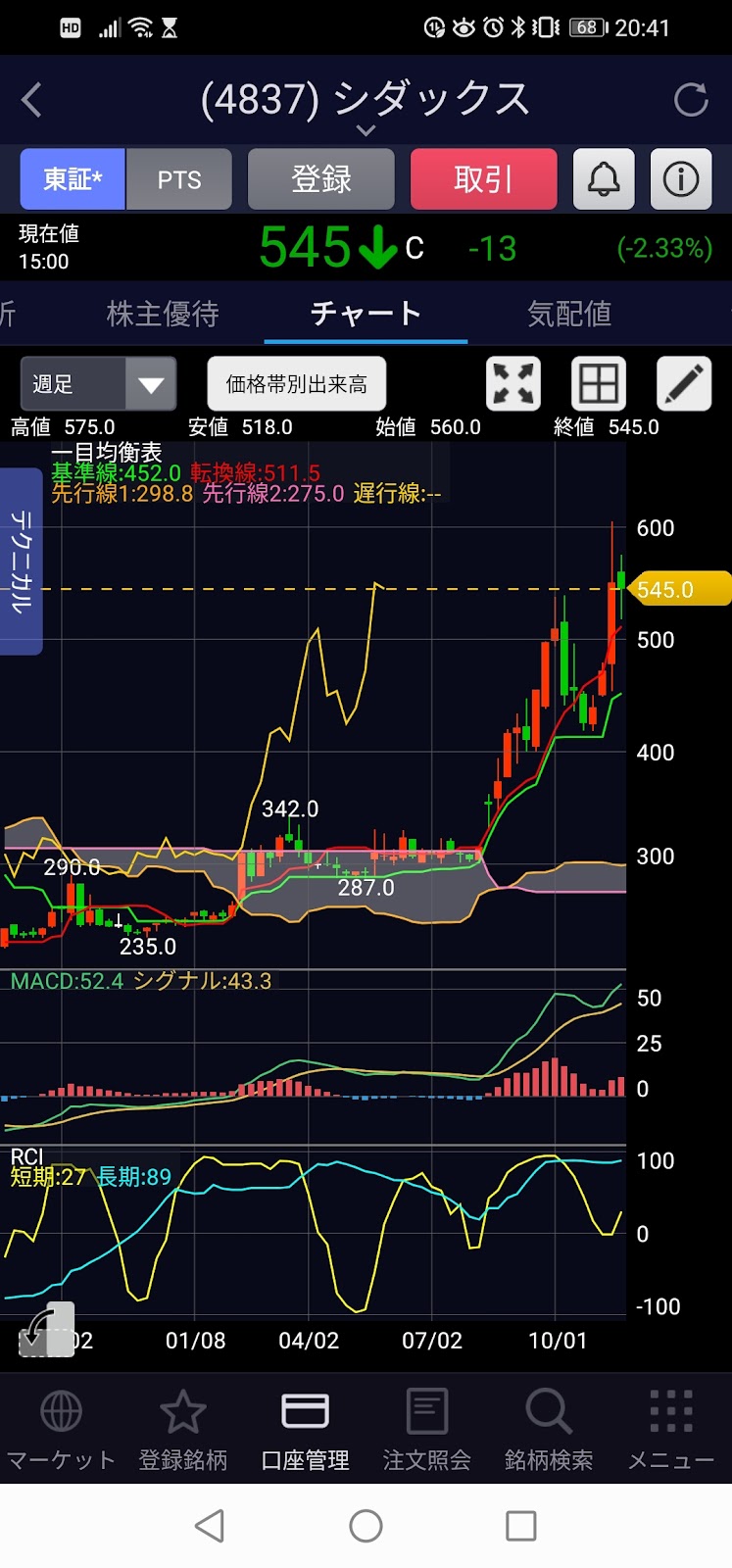Image resolution: width=732 pixels, height=1568 pixels.
Task: Open price alert bell settings
Action: pos(604,179)
